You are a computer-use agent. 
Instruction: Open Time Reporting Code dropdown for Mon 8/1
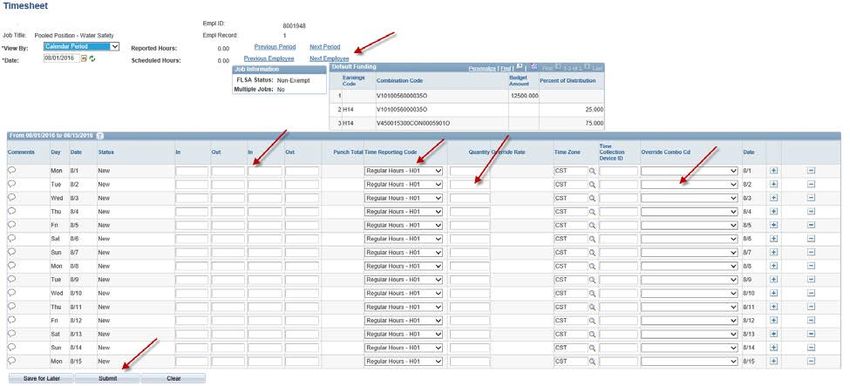pyautogui.click(x=403, y=171)
